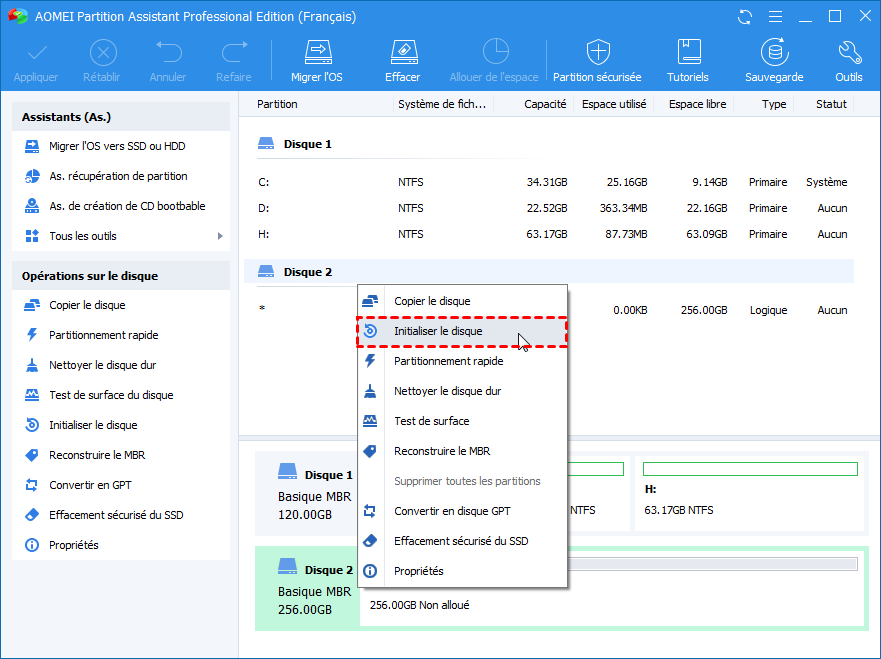Sort by the Capacité column header
This screenshot has height=659, width=881.
tap(545, 104)
